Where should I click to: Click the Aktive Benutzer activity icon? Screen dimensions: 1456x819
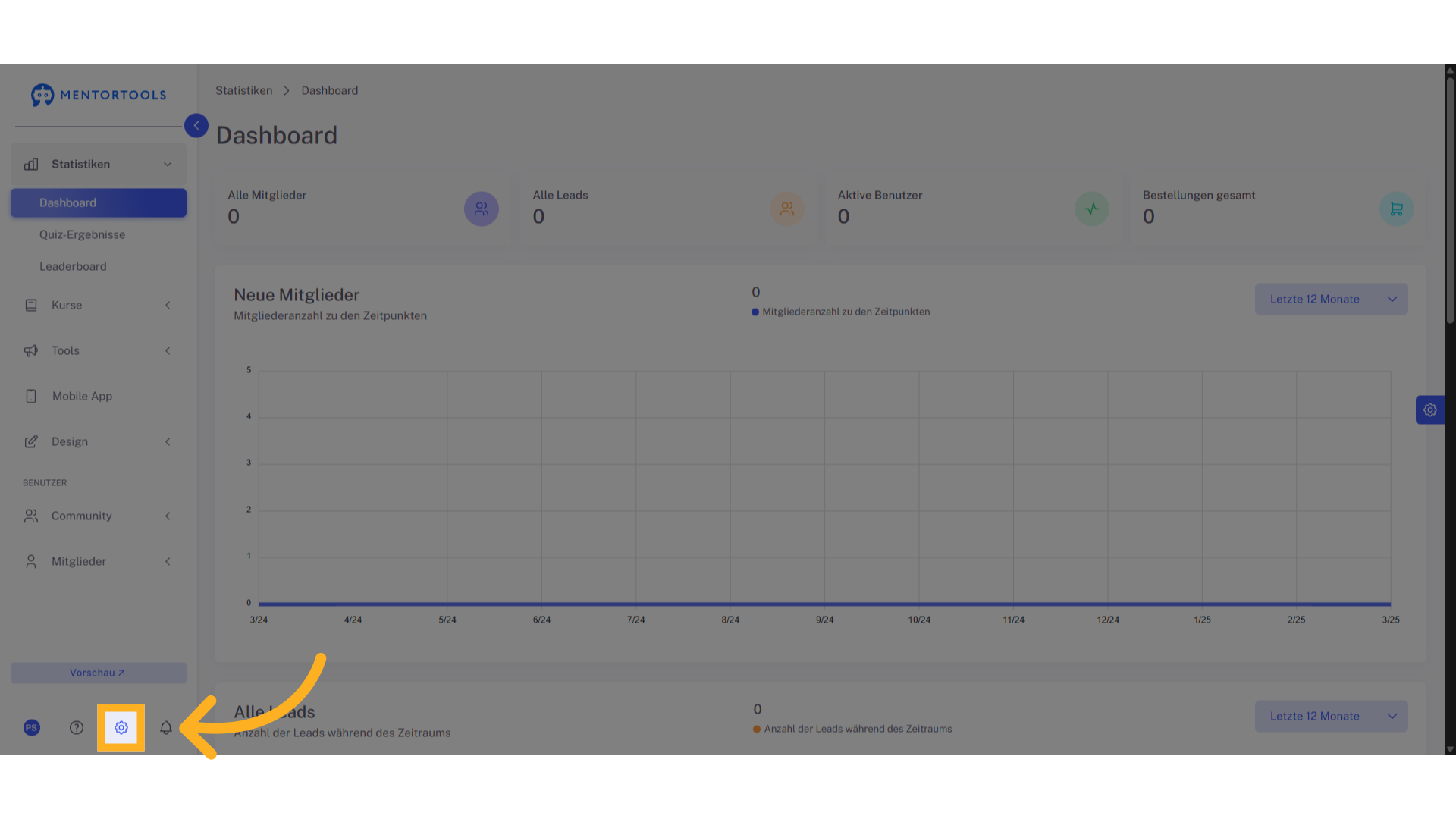(1092, 209)
